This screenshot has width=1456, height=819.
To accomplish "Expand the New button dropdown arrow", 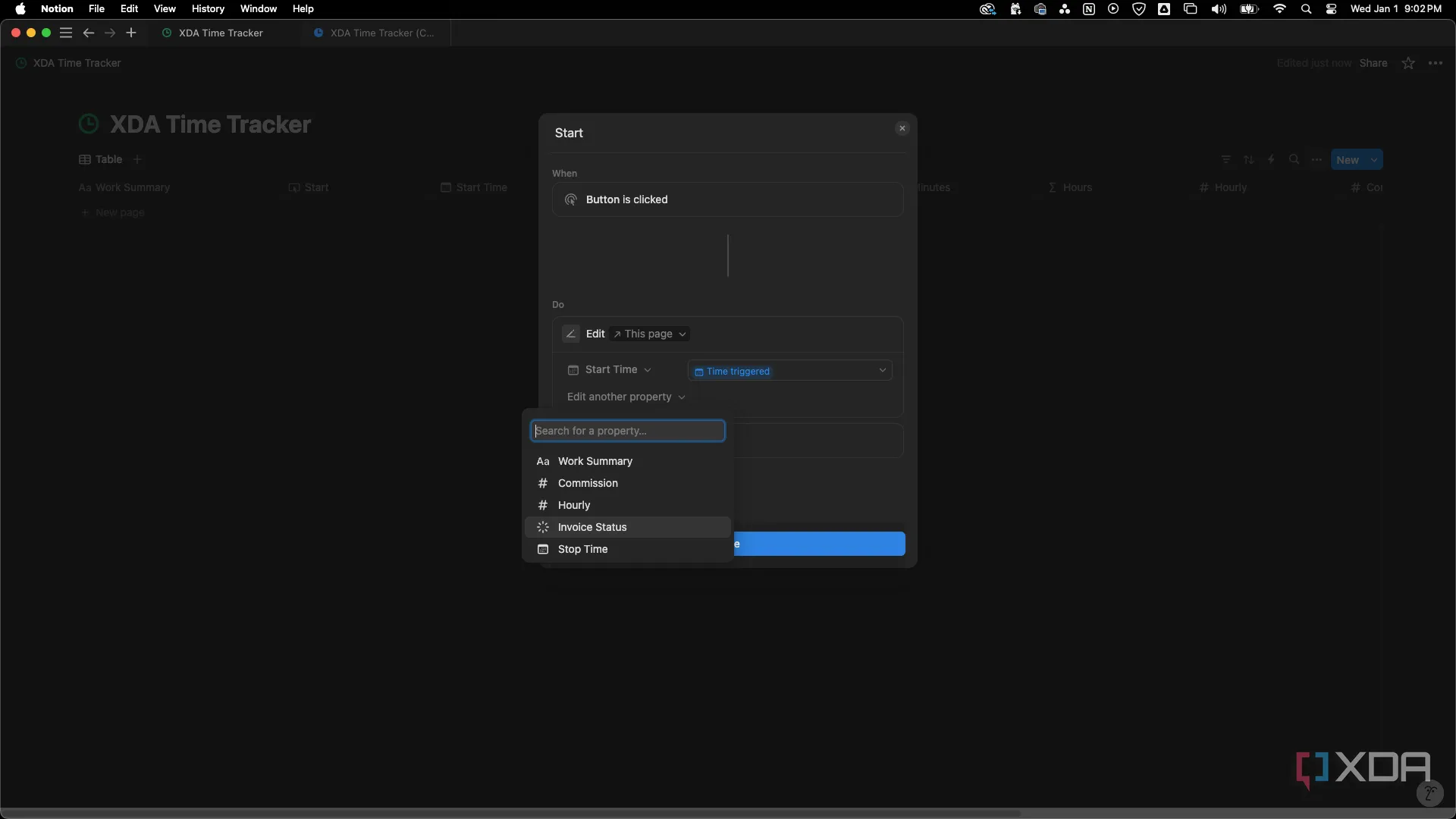I will point(1374,160).
